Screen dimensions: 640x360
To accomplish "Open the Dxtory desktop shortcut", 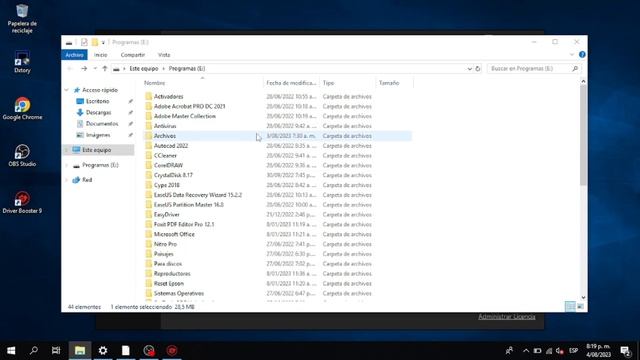I will (x=22, y=62).
